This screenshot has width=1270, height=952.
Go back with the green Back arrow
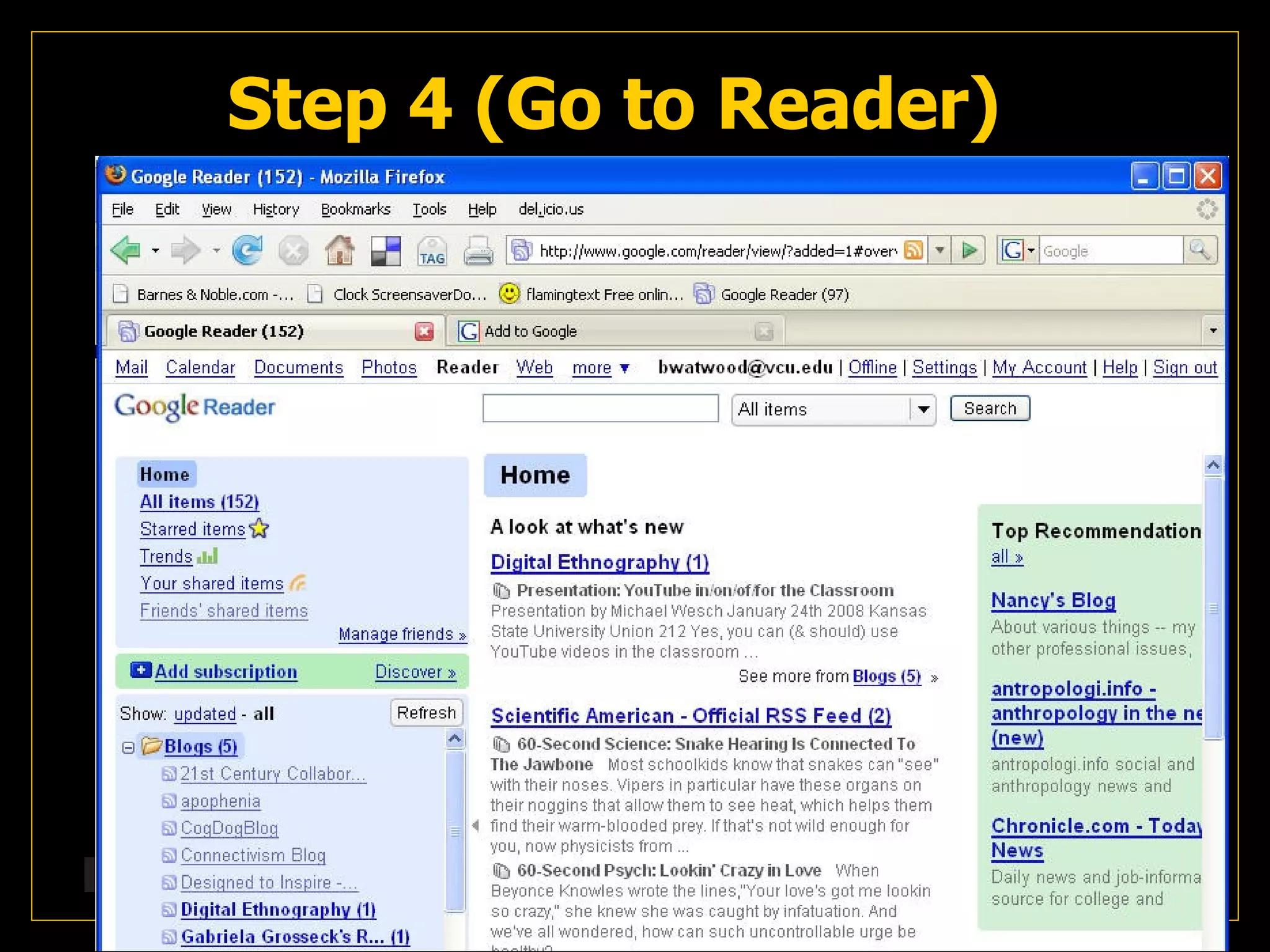[127, 250]
